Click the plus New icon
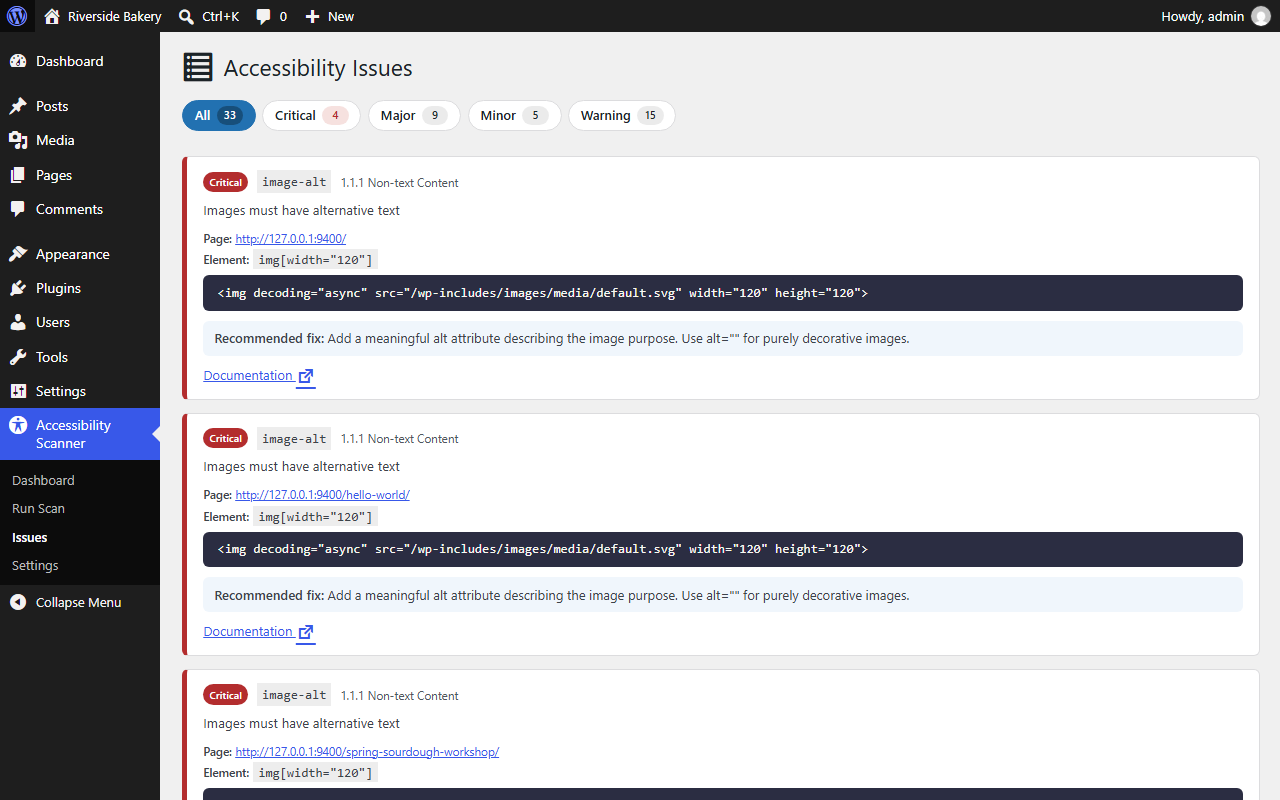Screen dimensions: 1280x800 click(x=313, y=16)
